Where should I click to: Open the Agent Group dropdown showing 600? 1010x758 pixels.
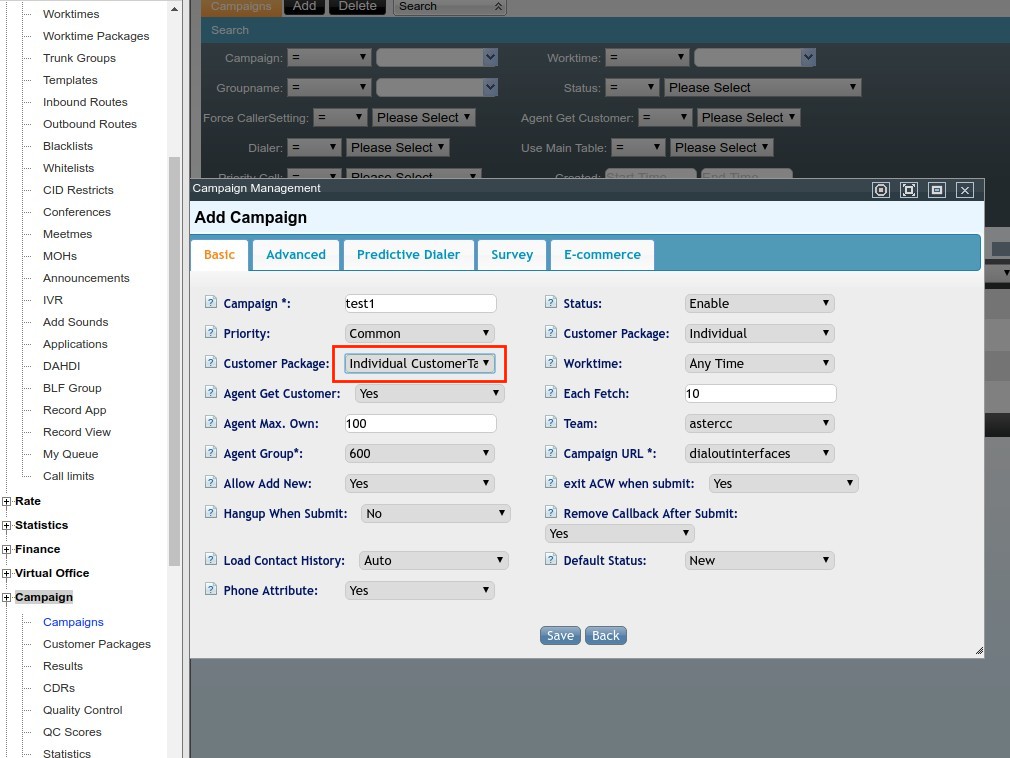[419, 453]
